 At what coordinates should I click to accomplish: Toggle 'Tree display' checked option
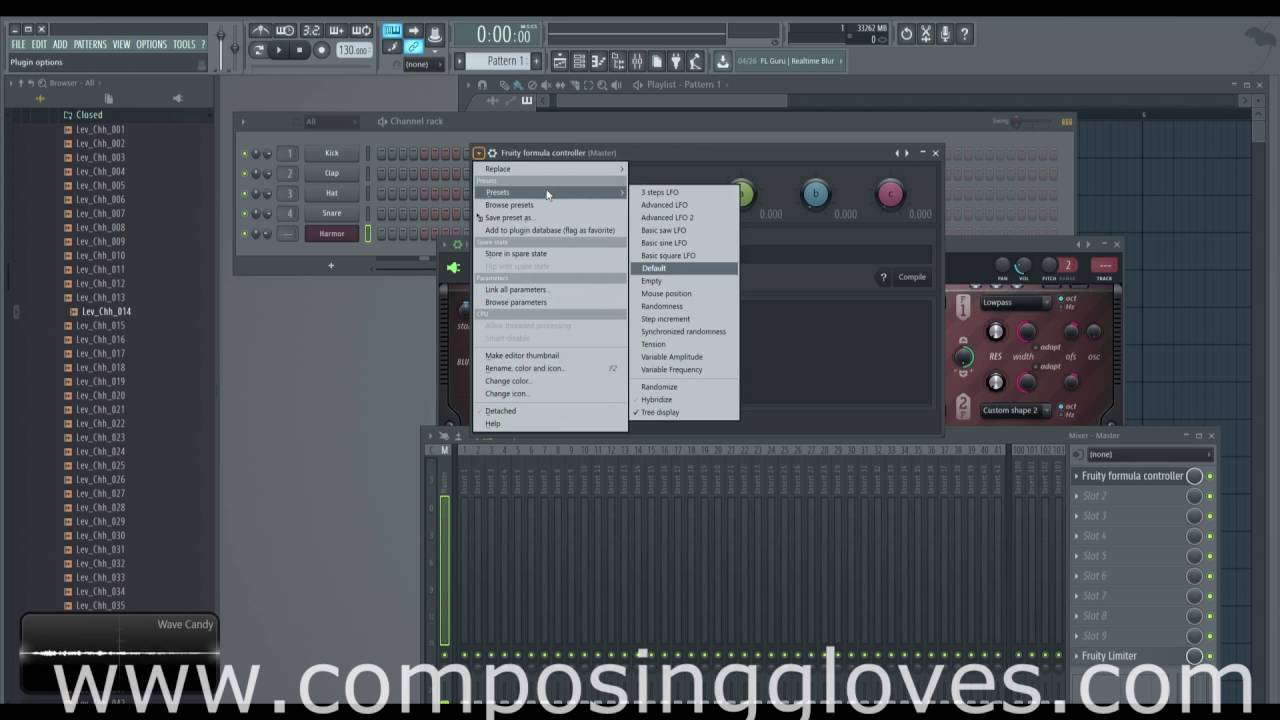point(685,412)
